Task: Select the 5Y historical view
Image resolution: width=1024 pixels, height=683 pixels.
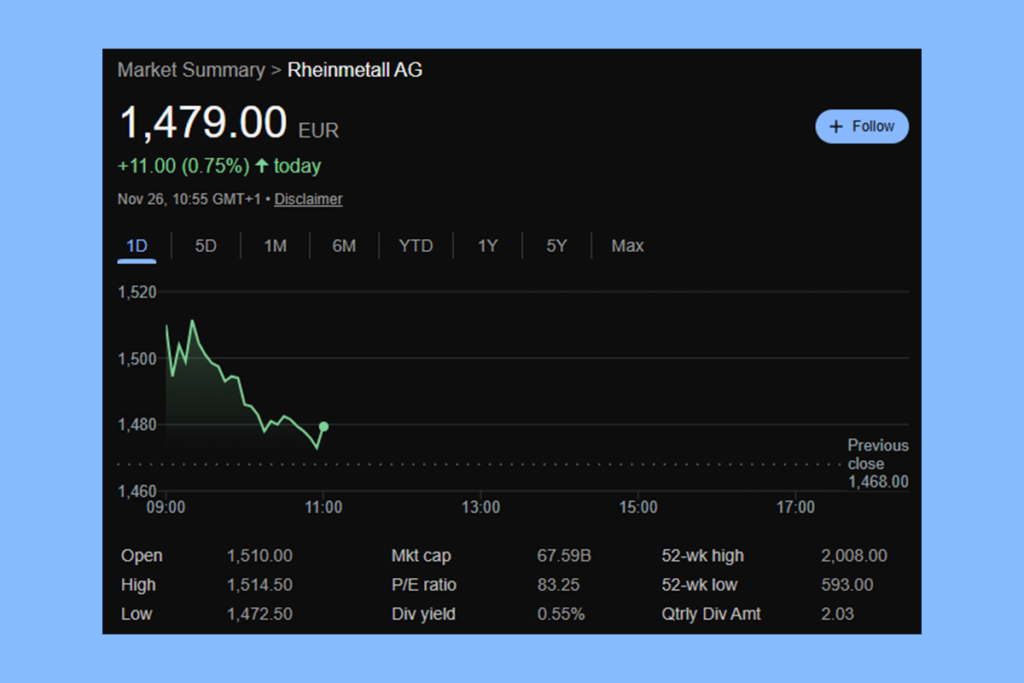Action: click(556, 245)
